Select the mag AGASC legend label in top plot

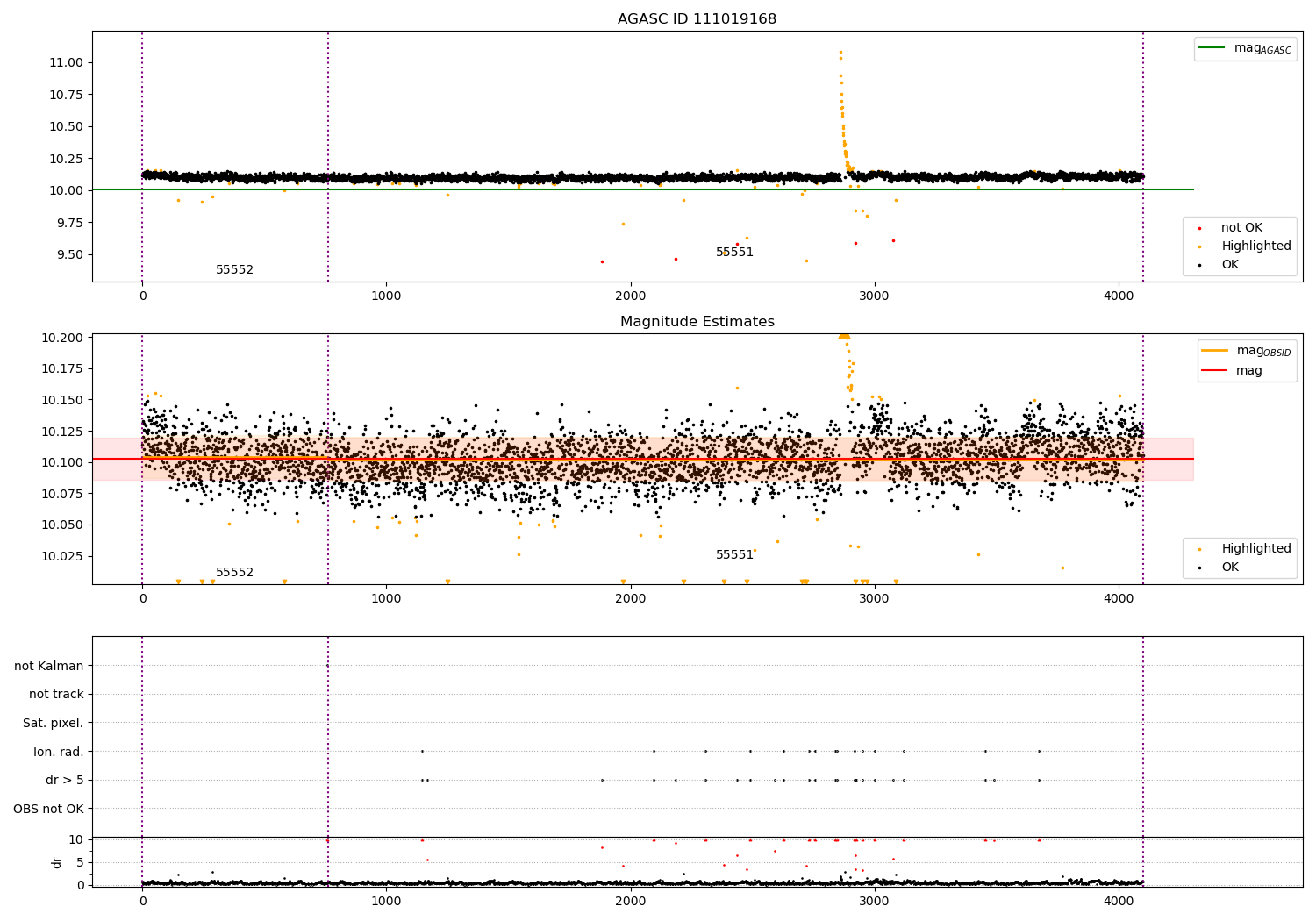(1262, 48)
